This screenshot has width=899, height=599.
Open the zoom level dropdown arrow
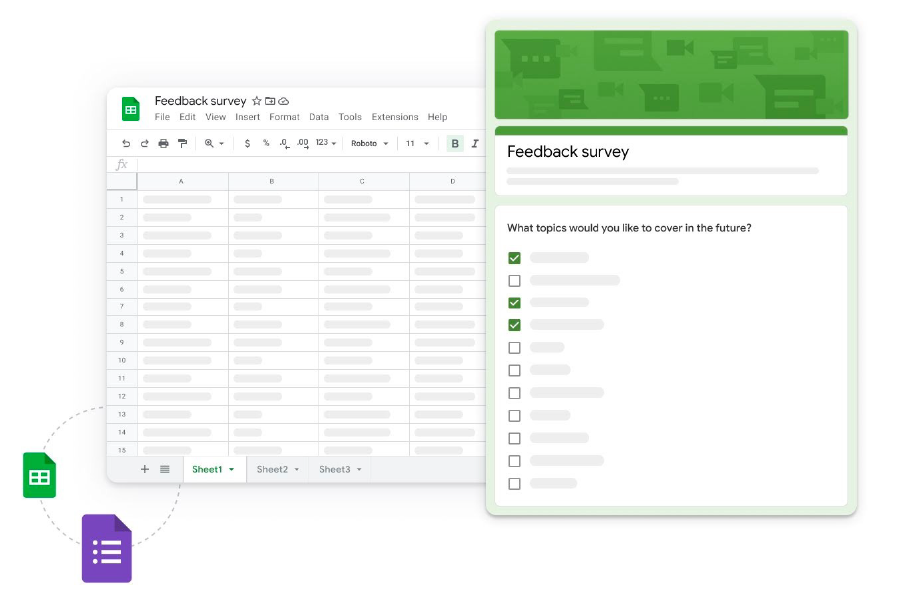[x=222, y=144]
